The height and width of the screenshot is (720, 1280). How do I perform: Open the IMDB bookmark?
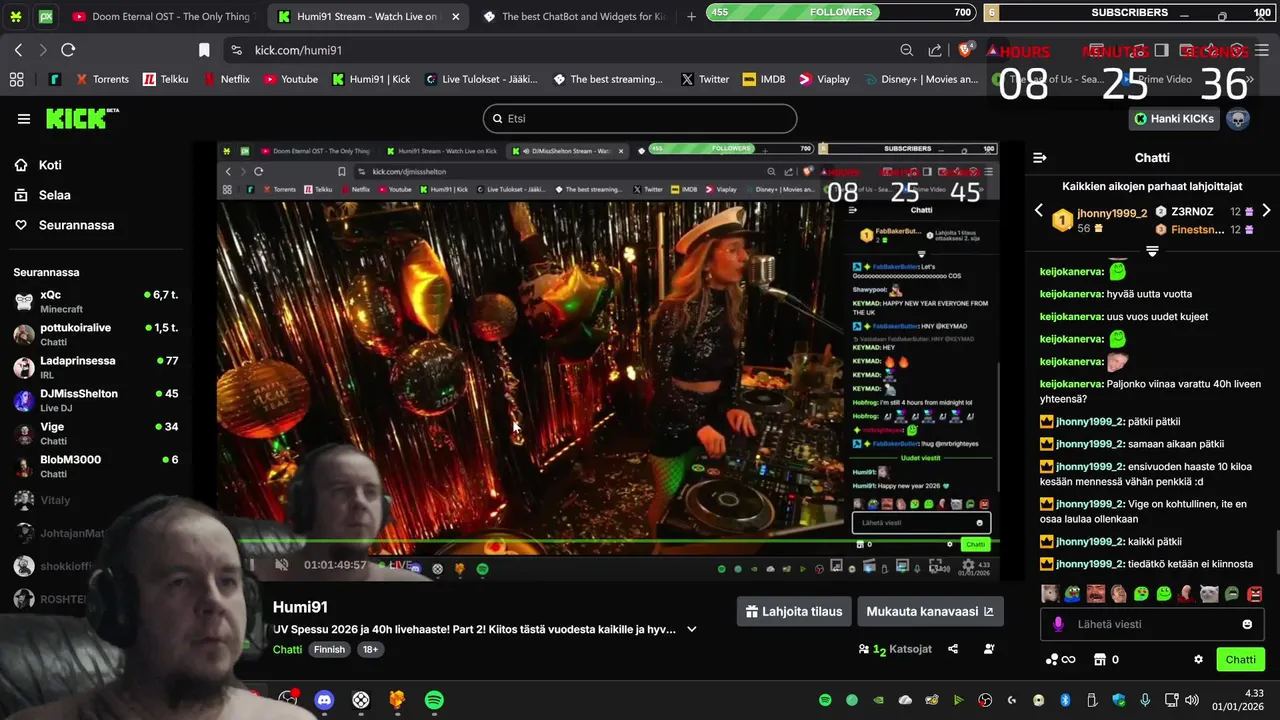click(764, 79)
